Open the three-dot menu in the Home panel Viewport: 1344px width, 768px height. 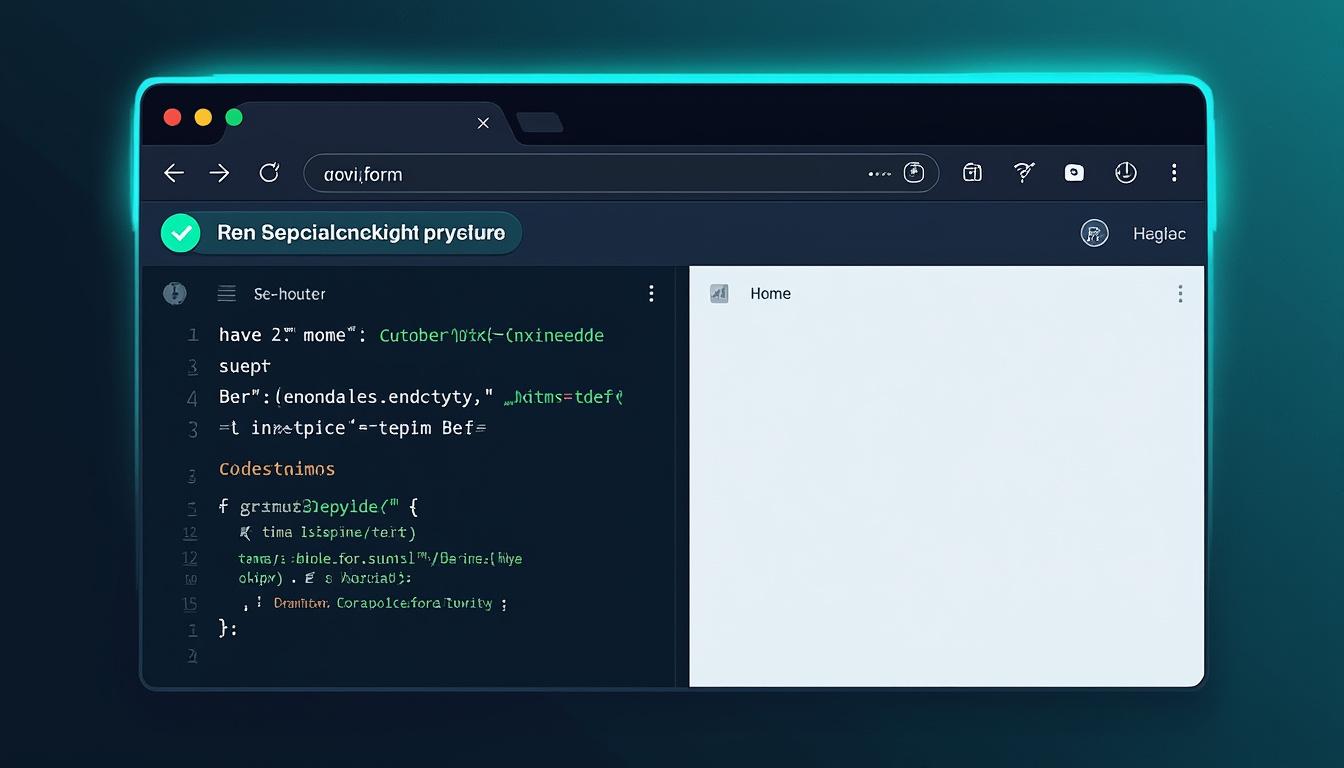coord(1180,293)
